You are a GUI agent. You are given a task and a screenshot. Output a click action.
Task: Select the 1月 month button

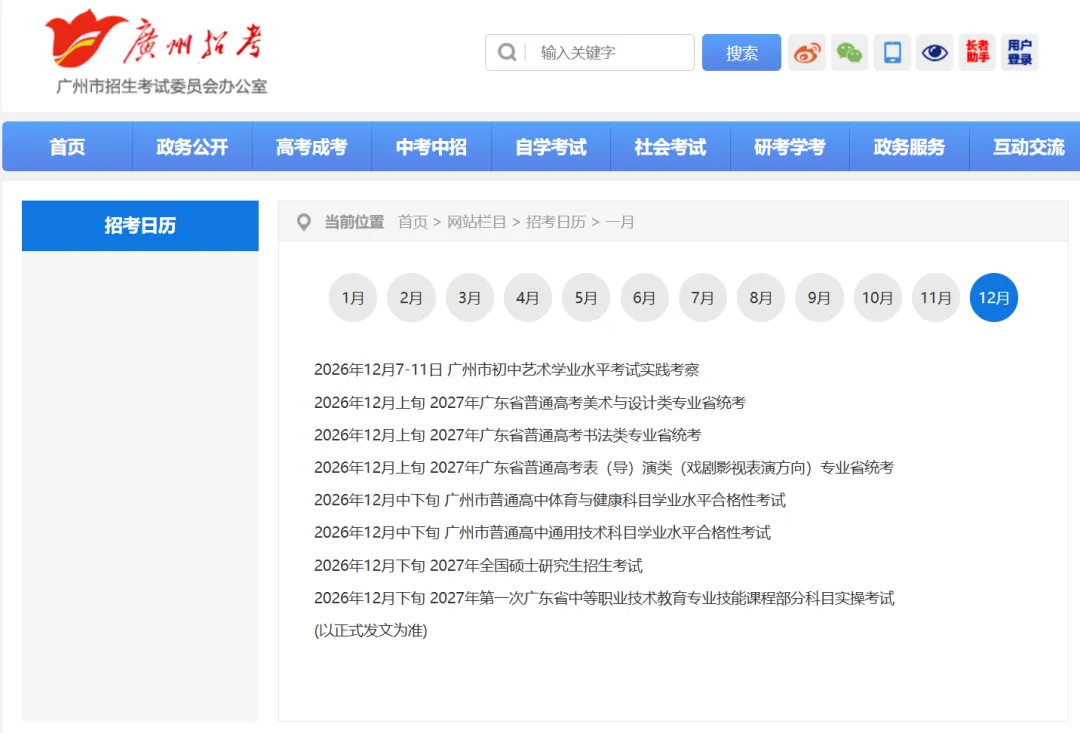(353, 298)
